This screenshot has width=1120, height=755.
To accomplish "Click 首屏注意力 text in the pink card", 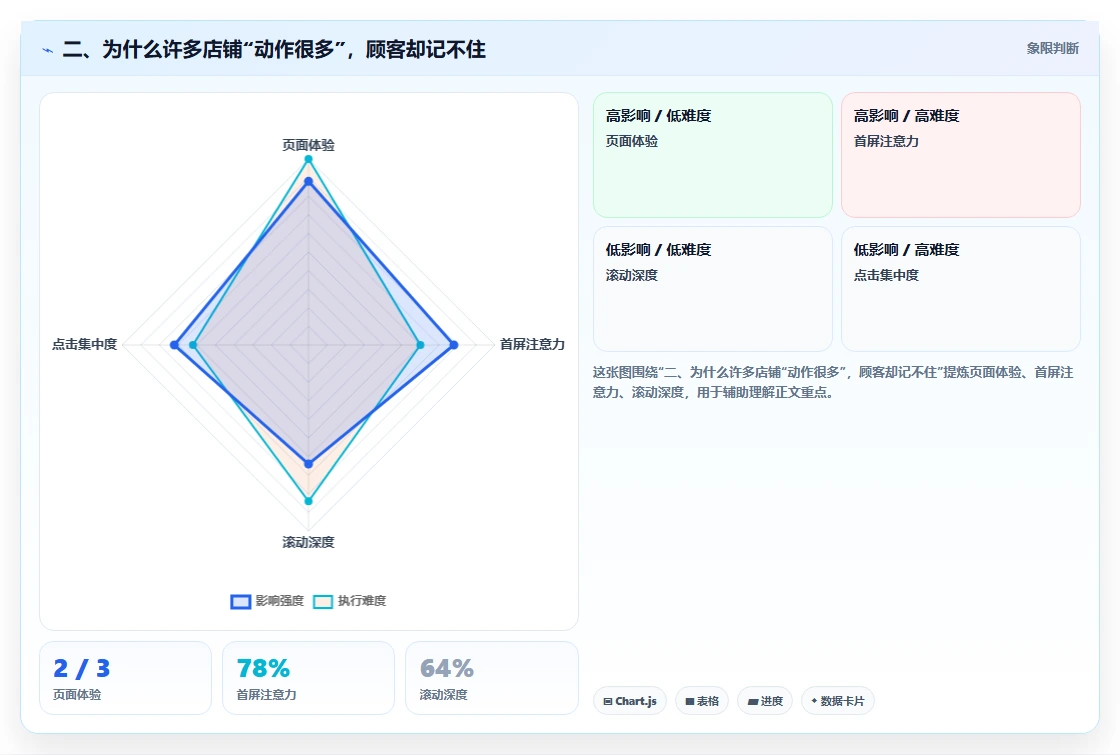I will click(x=886, y=141).
